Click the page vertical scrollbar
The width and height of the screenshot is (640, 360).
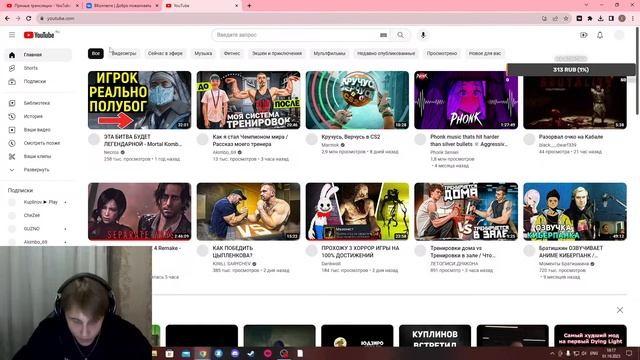(x=637, y=71)
